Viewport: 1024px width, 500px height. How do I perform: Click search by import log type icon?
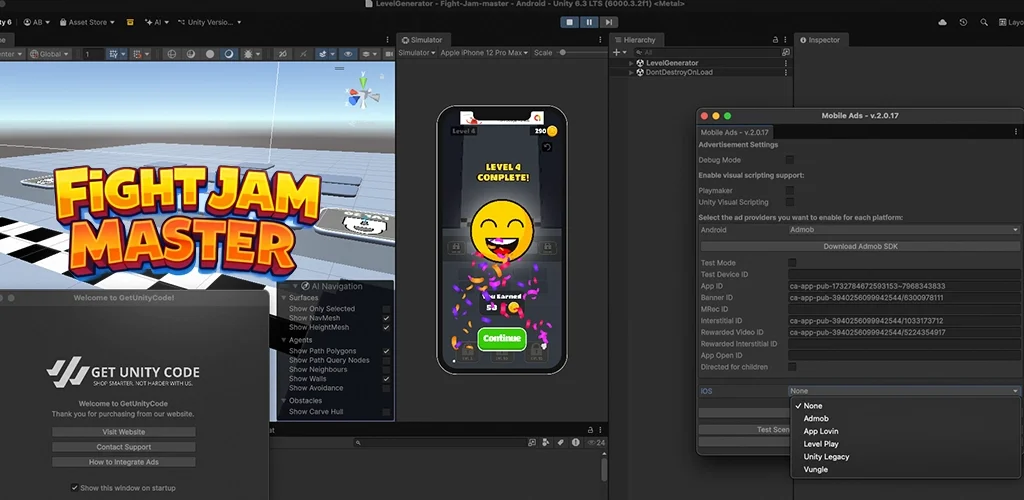click(x=576, y=443)
